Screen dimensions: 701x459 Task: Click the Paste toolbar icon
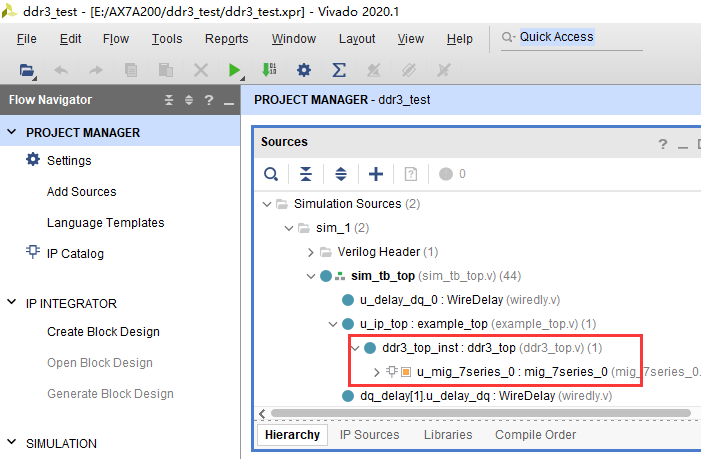pyautogui.click(x=166, y=70)
